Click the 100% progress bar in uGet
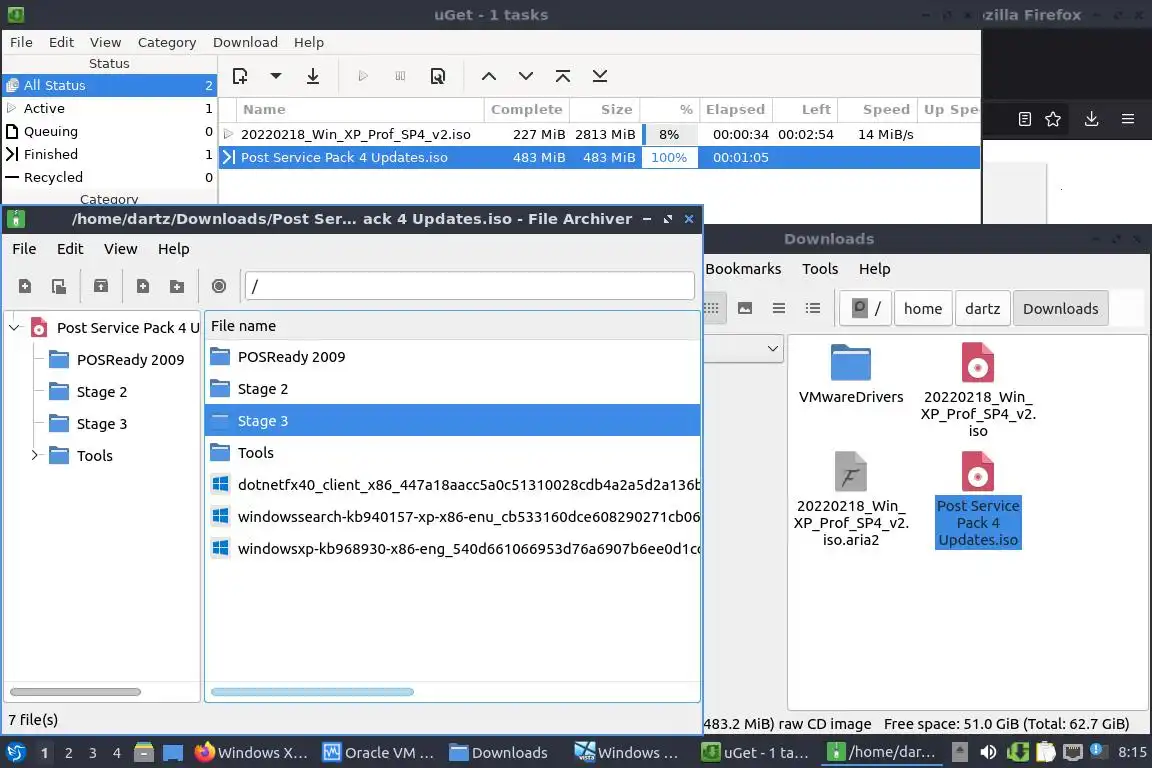The height and width of the screenshot is (768, 1152). (669, 157)
